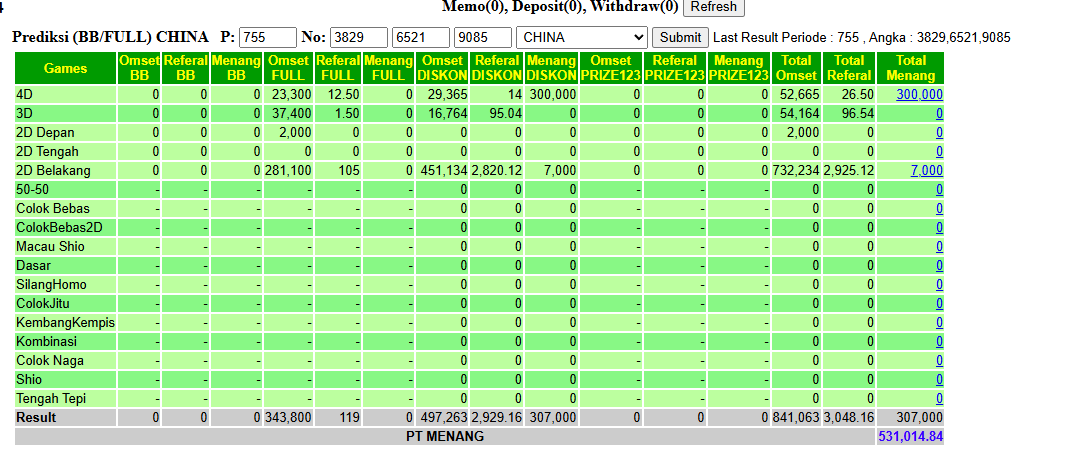Image resolution: width=1075 pixels, height=464 pixels.
Task: Select the PT MENANG total 531,014.84
Action: 910,437
